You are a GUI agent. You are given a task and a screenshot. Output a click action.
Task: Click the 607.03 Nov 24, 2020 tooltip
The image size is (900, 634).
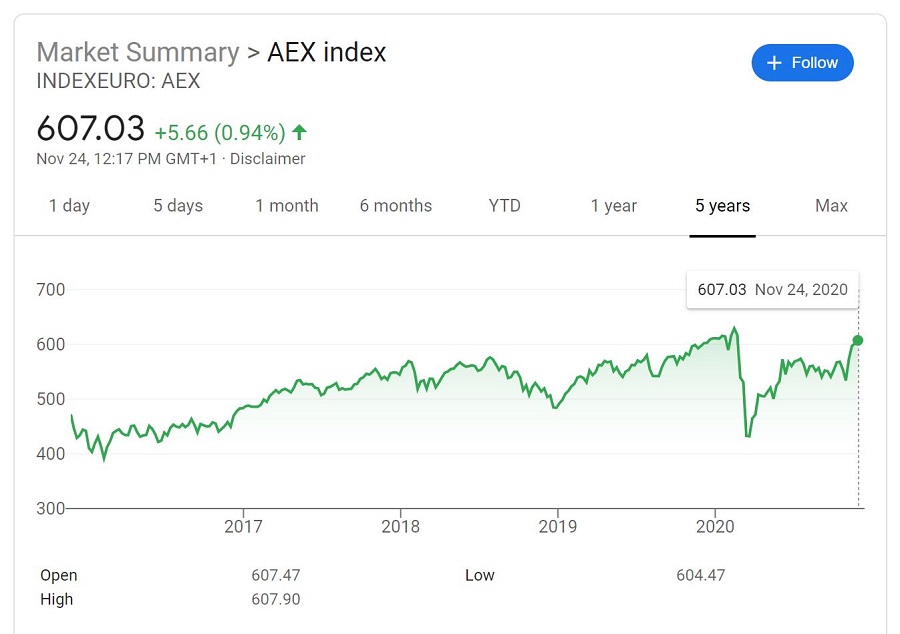click(773, 290)
